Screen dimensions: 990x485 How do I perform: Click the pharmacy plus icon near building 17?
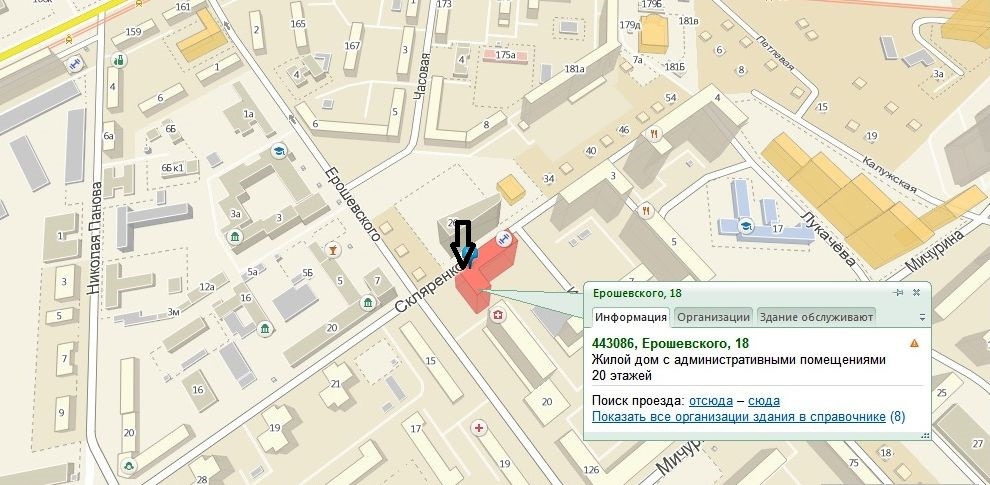[479, 429]
